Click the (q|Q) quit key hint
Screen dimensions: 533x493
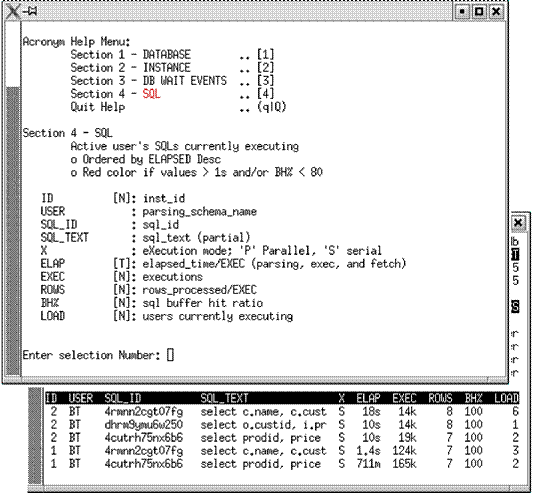pos(272,107)
